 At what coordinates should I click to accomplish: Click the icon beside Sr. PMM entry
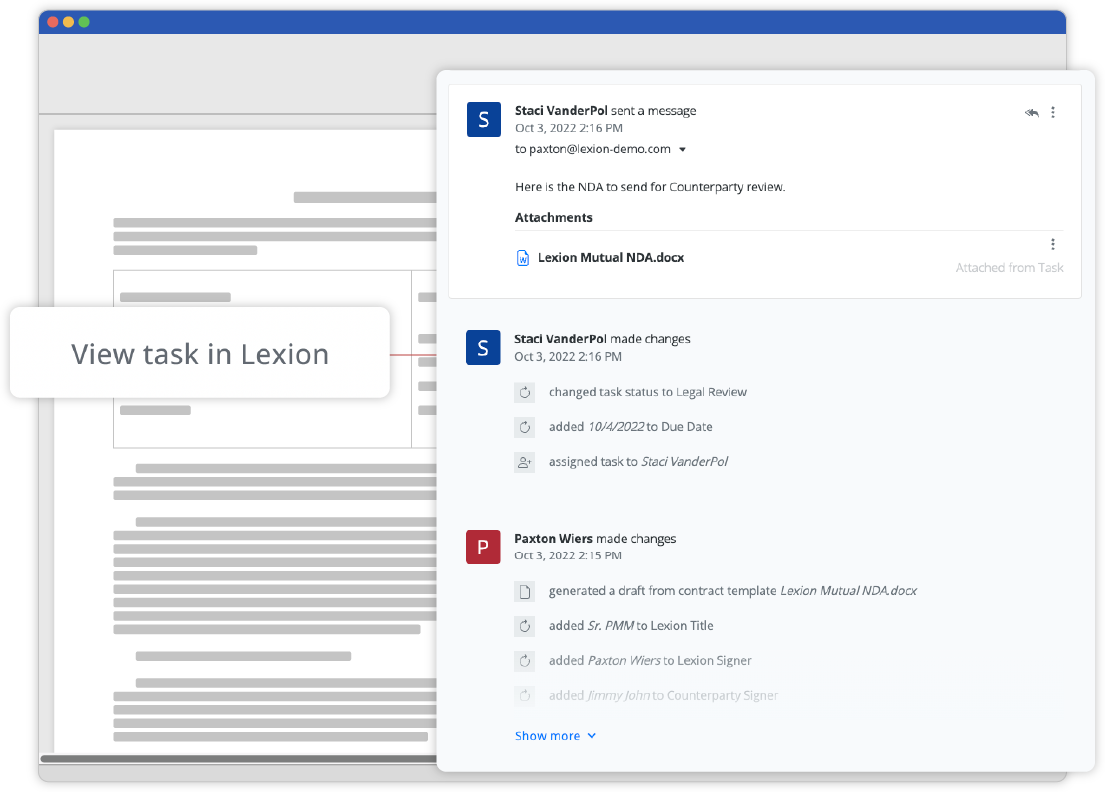[525, 626]
